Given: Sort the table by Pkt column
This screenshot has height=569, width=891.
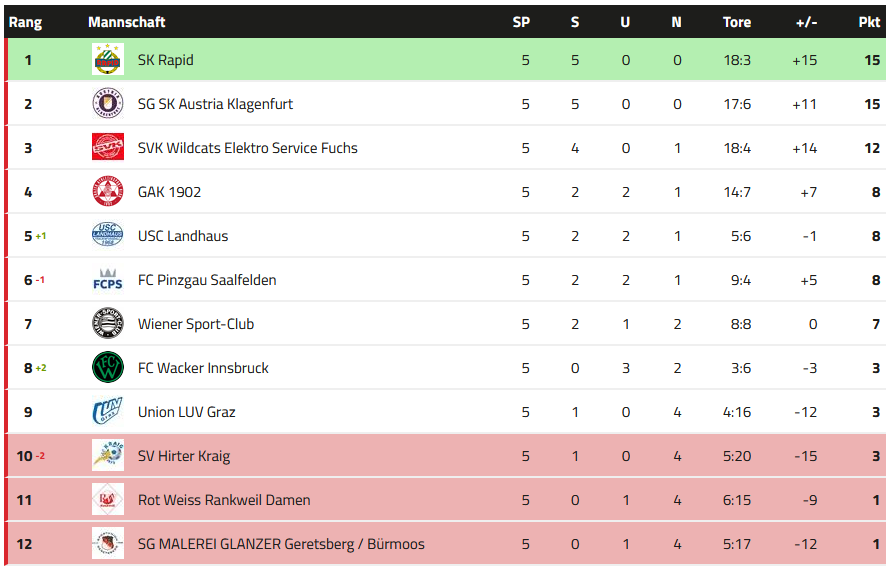Looking at the screenshot, I should click(869, 22).
